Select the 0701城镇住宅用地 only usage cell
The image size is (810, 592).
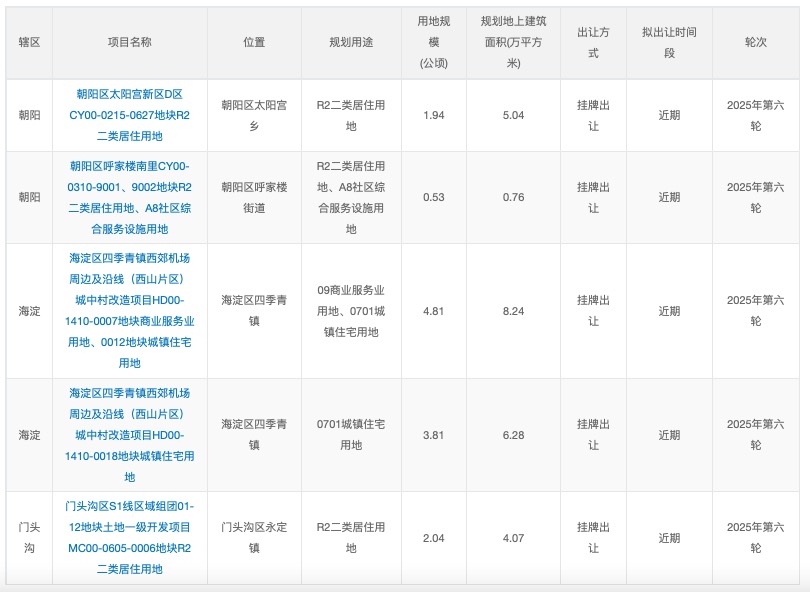pos(351,435)
